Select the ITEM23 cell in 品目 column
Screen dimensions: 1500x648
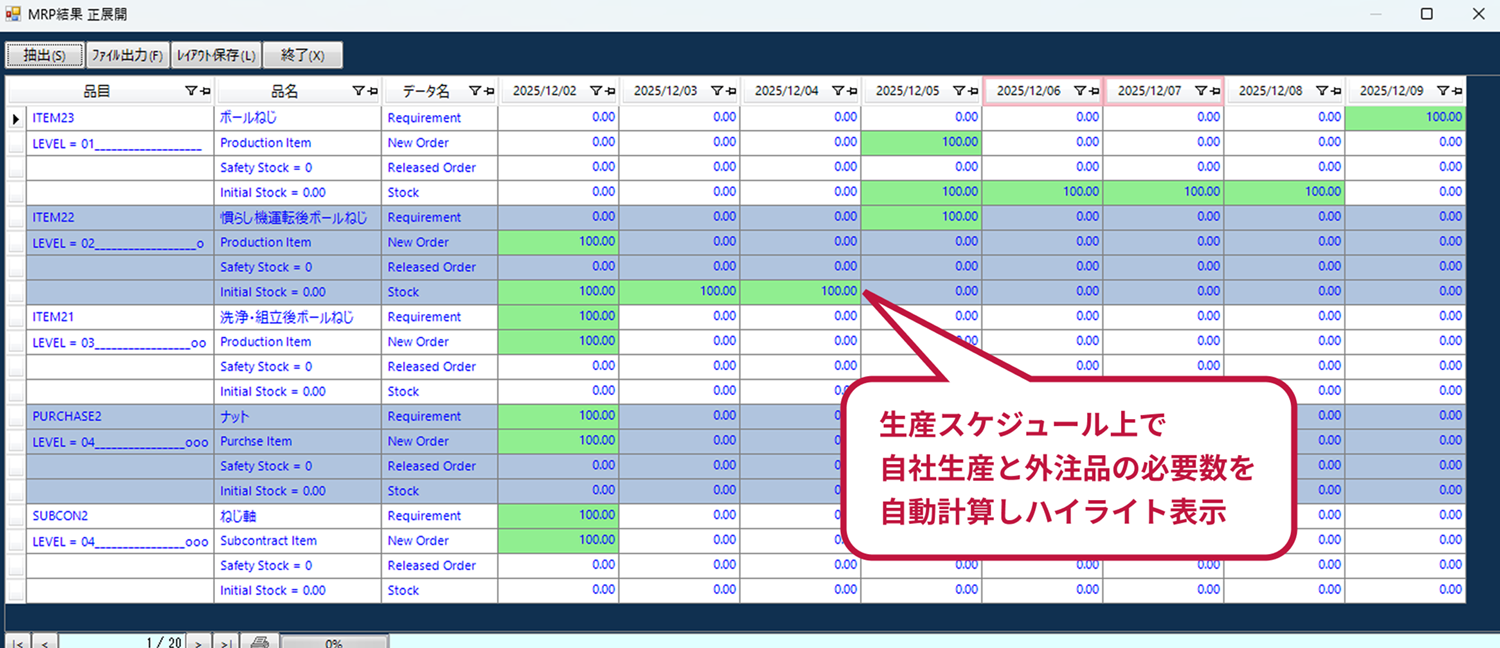tap(54, 118)
